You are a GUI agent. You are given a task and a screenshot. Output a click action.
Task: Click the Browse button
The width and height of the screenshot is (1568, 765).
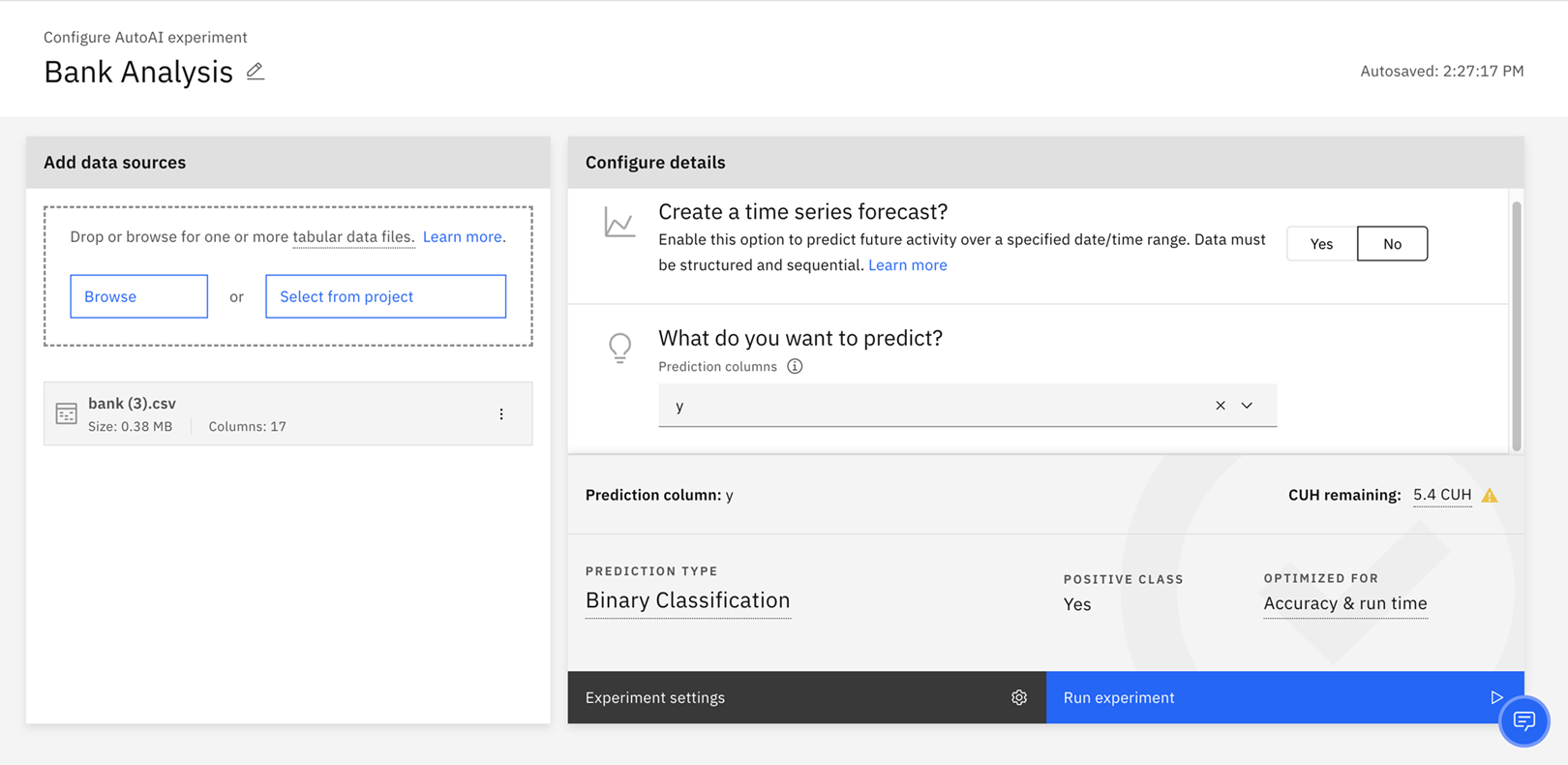(x=138, y=296)
